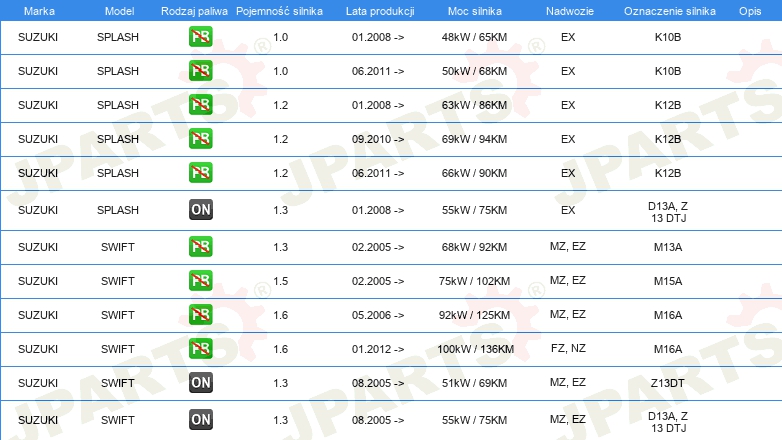Image resolution: width=782 pixels, height=440 pixels.
Task: Click production date 06.2011 -> in 50kW row
Action: point(378,71)
